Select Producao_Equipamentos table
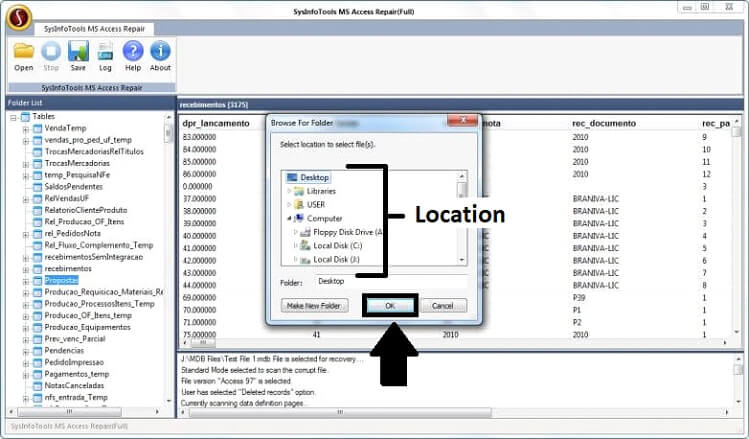 (87, 327)
